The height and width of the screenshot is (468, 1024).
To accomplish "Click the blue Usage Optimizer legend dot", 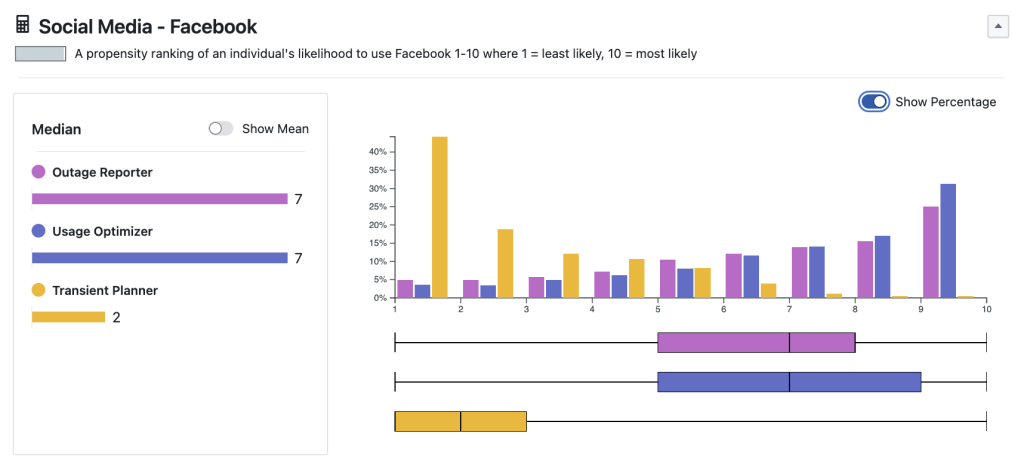I will pyautogui.click(x=39, y=231).
